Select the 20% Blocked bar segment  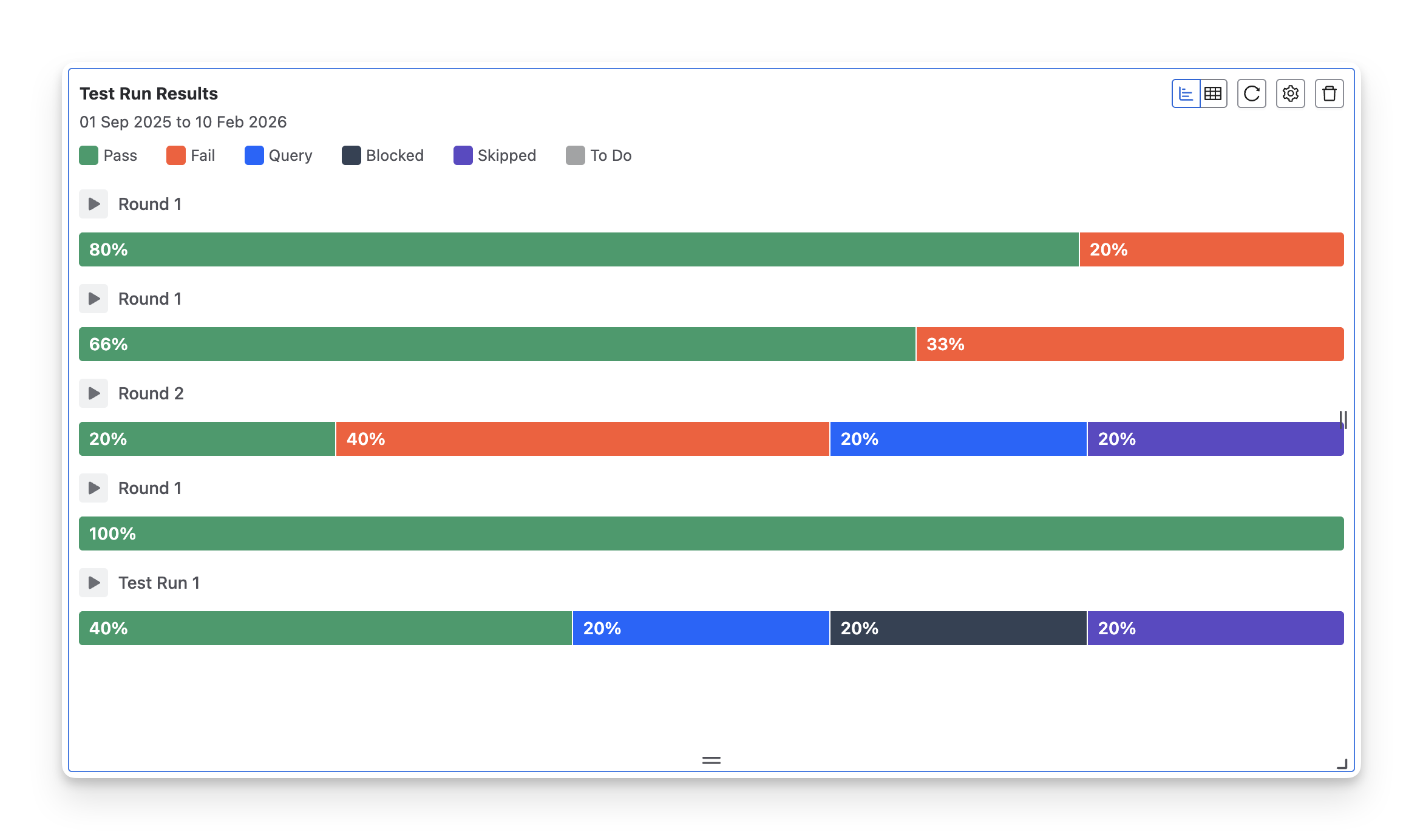click(958, 628)
